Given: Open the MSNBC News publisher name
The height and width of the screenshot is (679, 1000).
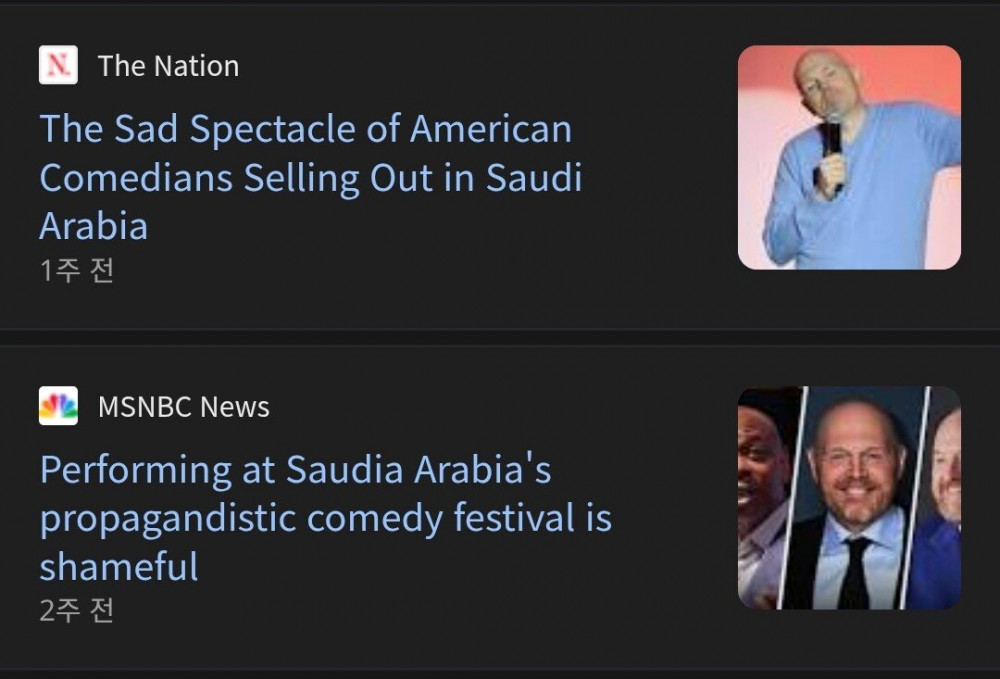Looking at the screenshot, I should coord(183,407).
